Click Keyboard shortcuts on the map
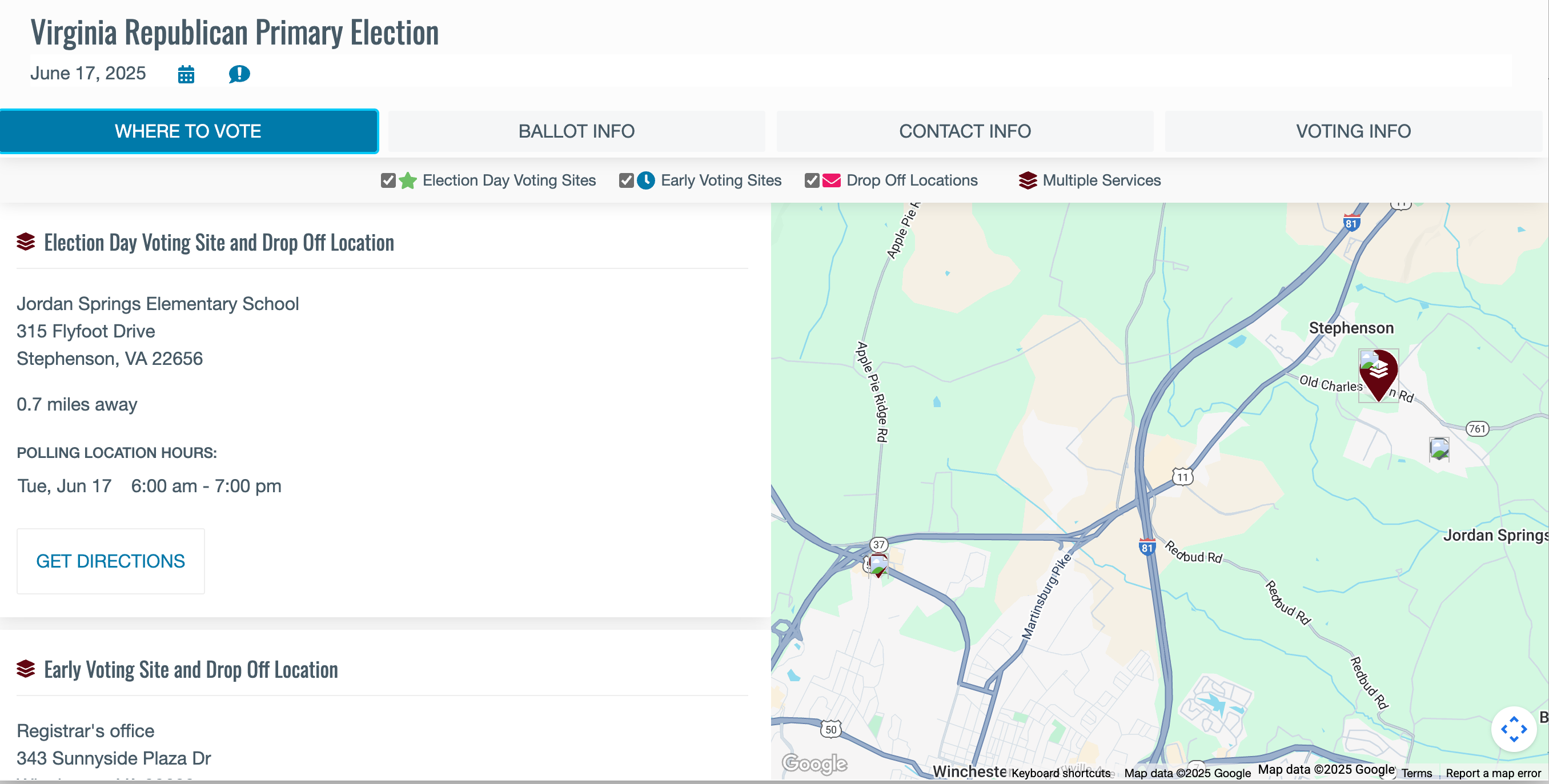 tap(1061, 773)
